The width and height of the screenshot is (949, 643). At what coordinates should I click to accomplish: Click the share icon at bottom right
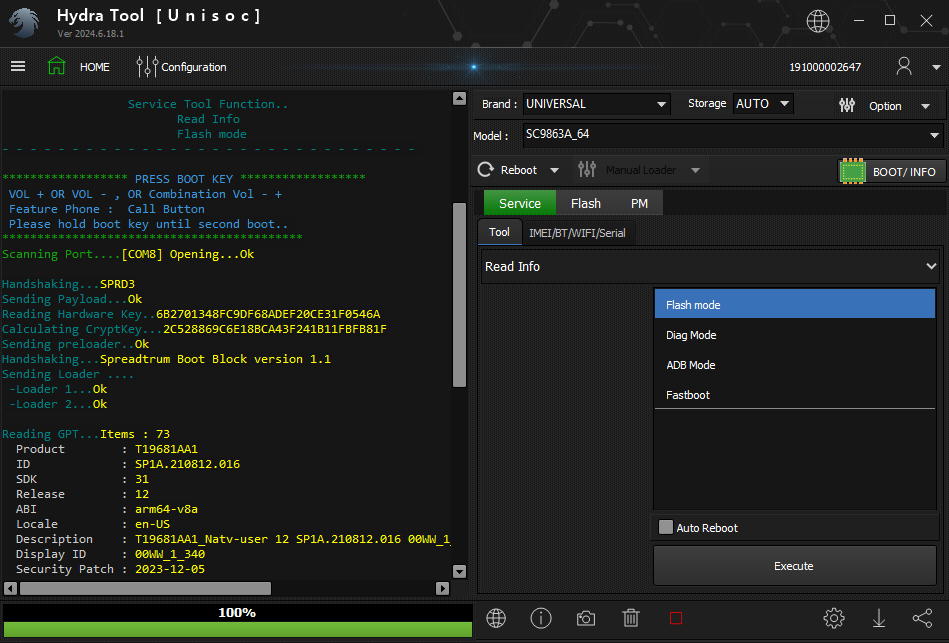922,618
